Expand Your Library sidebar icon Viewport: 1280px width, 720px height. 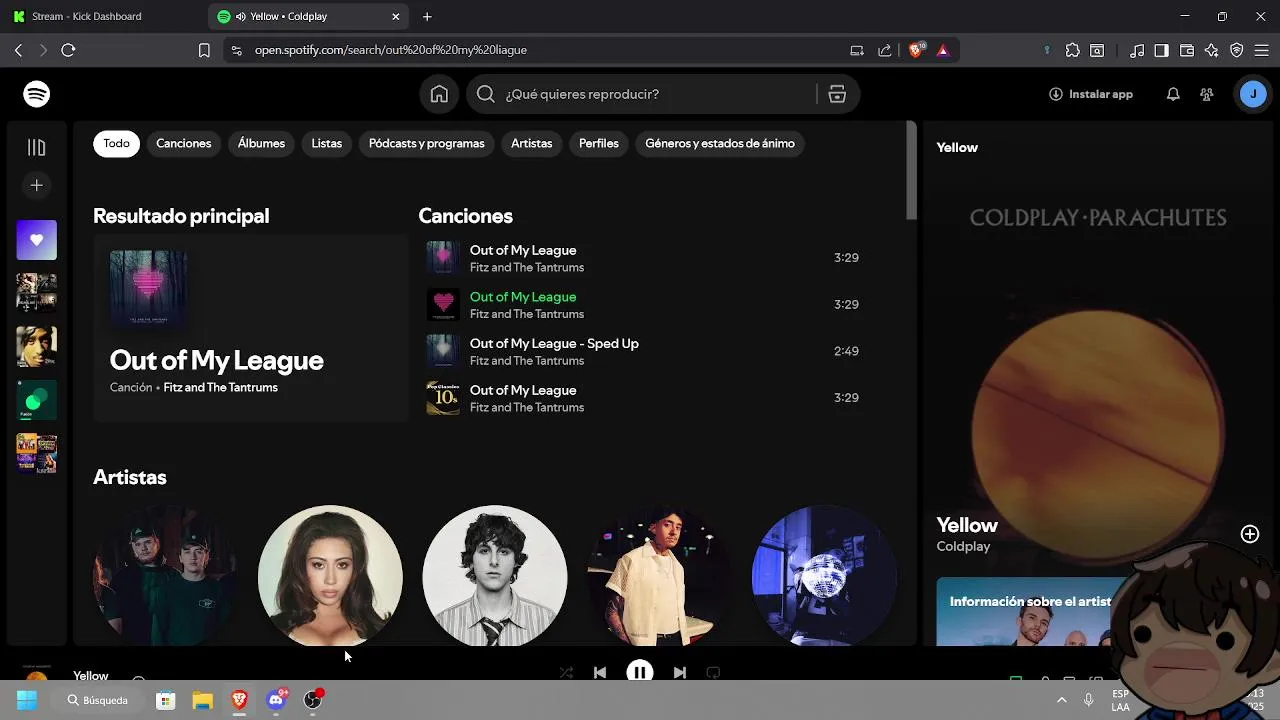(x=37, y=148)
